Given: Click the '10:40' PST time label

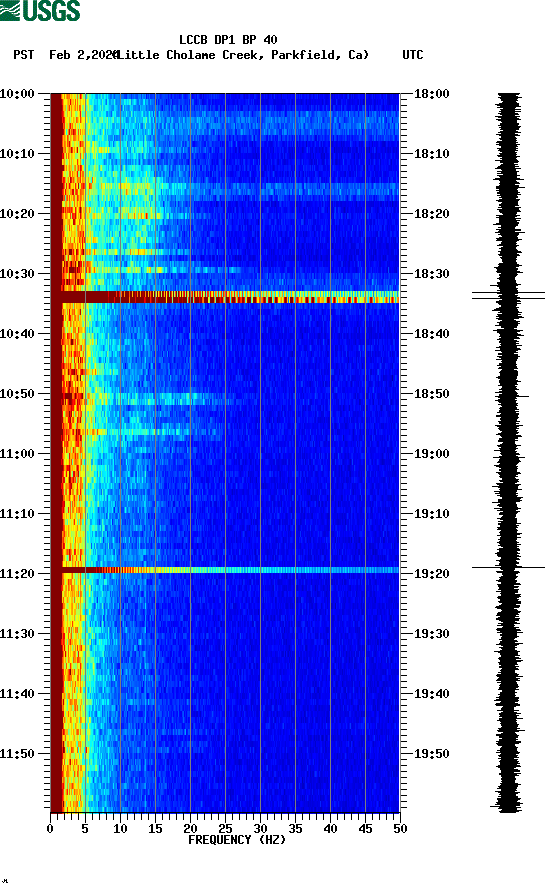Looking at the screenshot, I should [x=18, y=334].
